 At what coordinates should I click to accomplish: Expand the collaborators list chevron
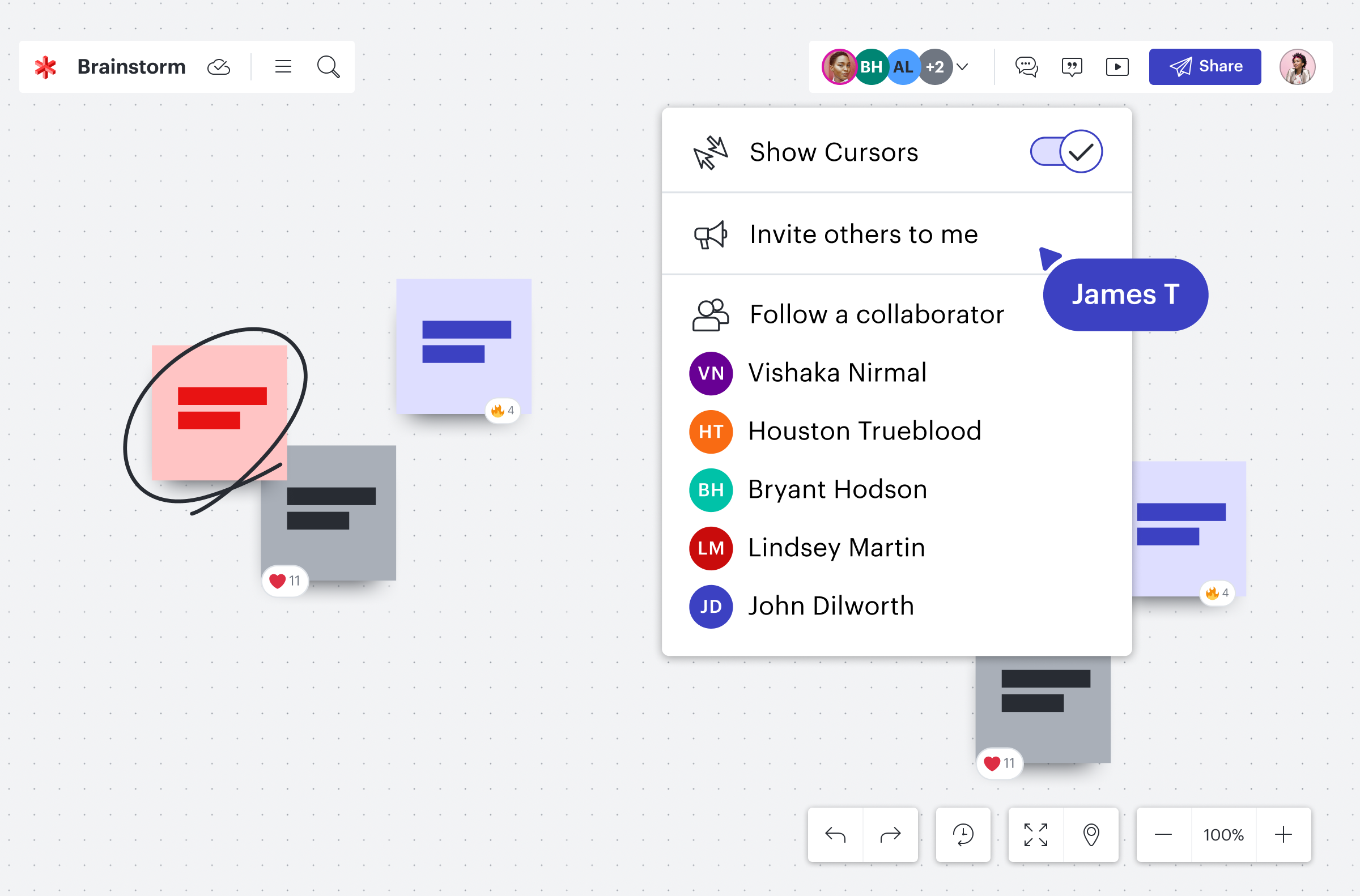click(x=963, y=67)
